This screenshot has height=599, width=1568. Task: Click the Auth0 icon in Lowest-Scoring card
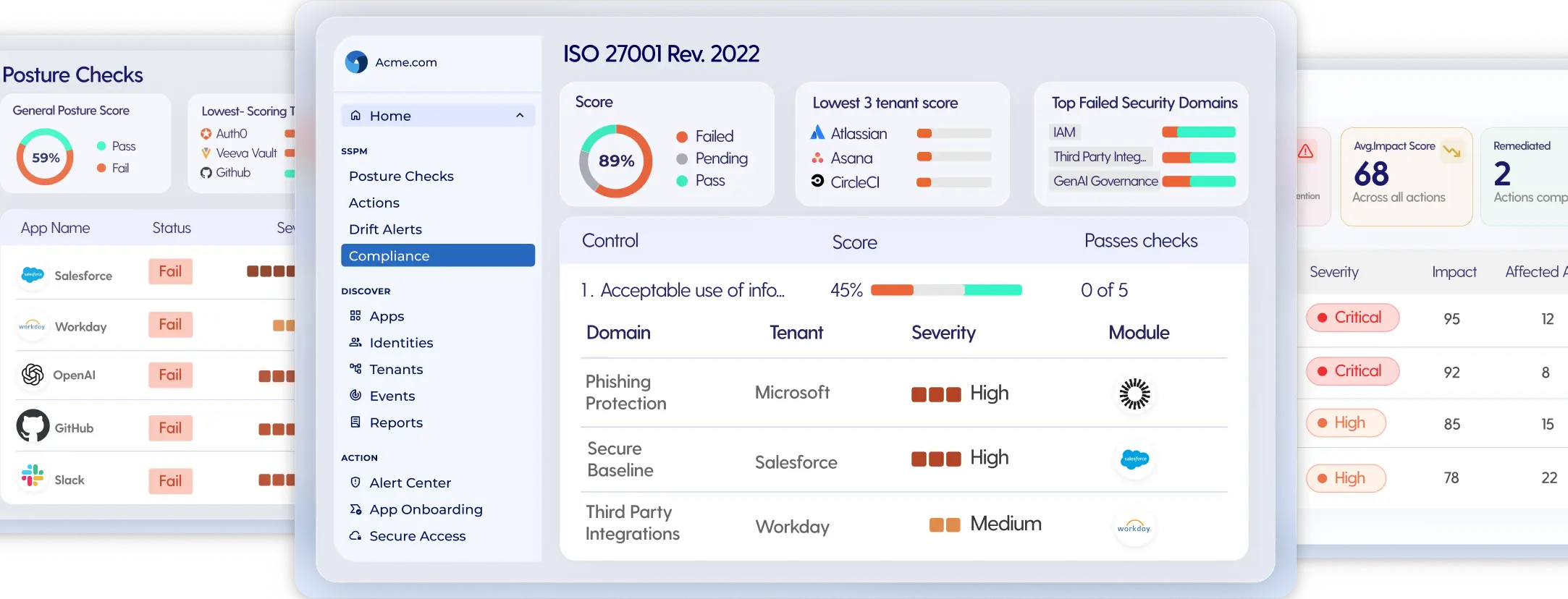(206, 134)
